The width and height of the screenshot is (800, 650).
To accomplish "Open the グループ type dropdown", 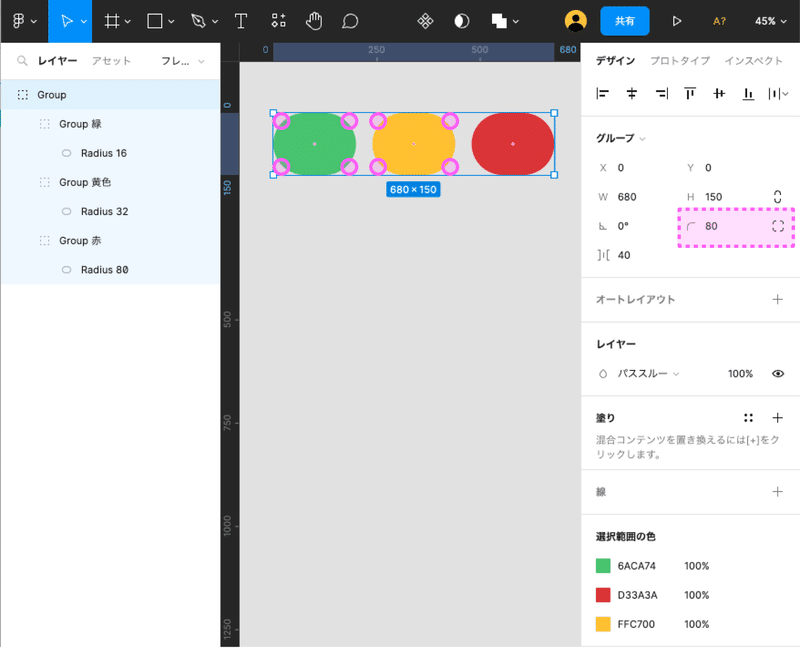I will 620,138.
